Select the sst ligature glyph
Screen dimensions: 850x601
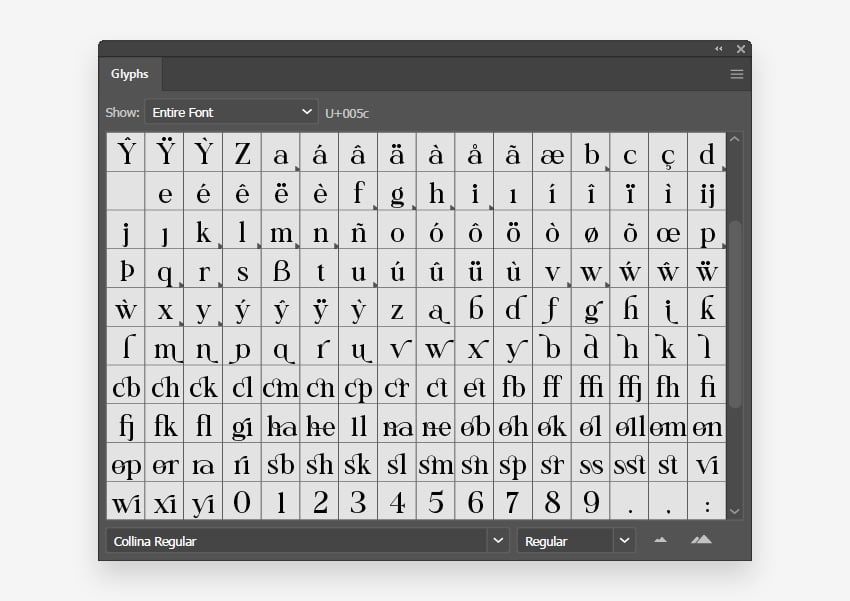pos(630,464)
